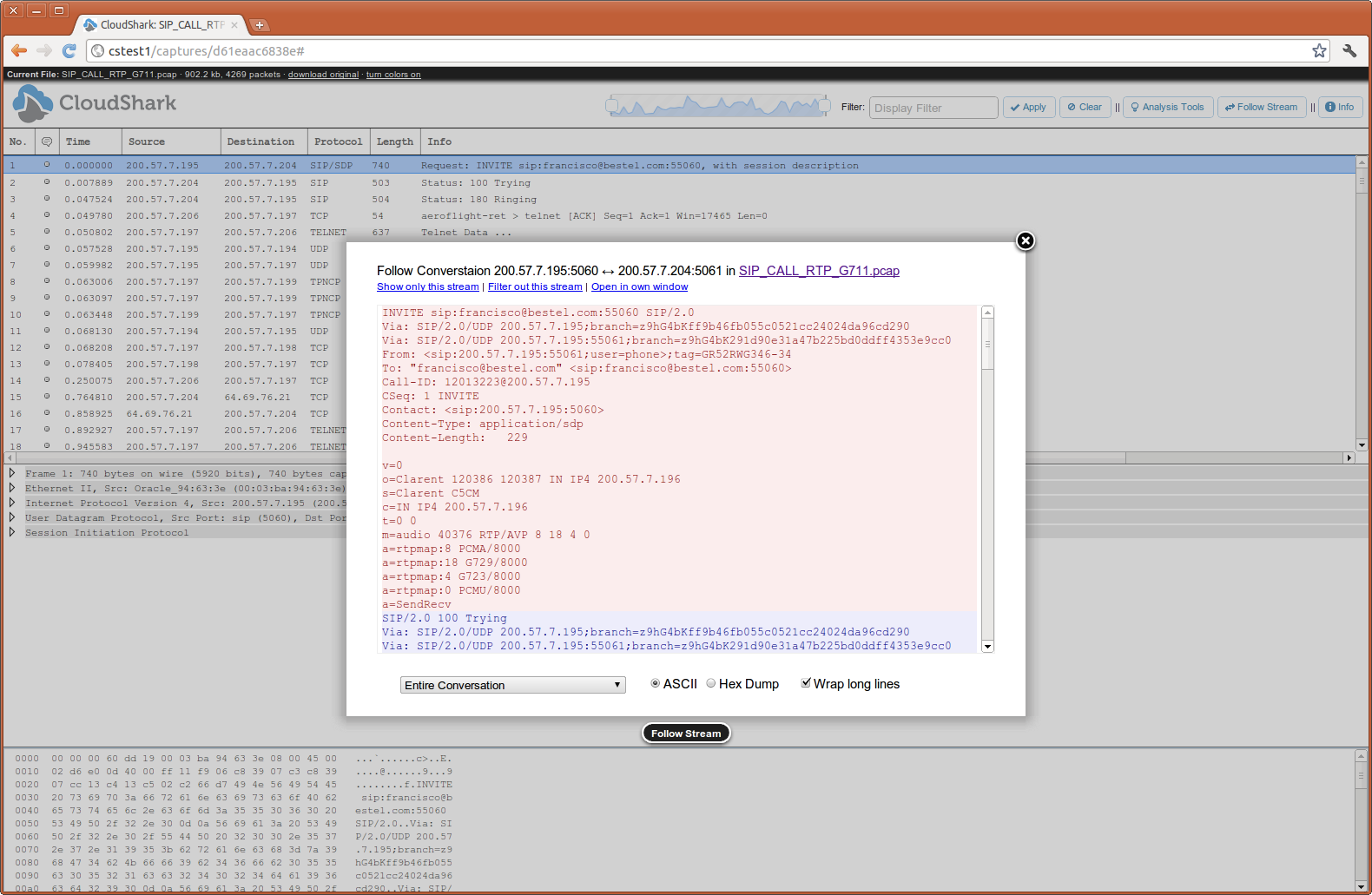Click Apply filter button
The width and height of the screenshot is (1372, 895).
1029,108
